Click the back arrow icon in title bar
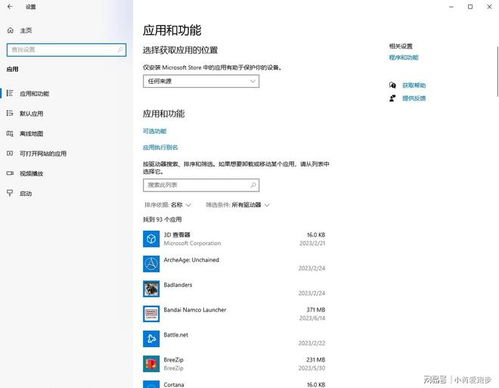The width and height of the screenshot is (499, 388). click(10, 6)
